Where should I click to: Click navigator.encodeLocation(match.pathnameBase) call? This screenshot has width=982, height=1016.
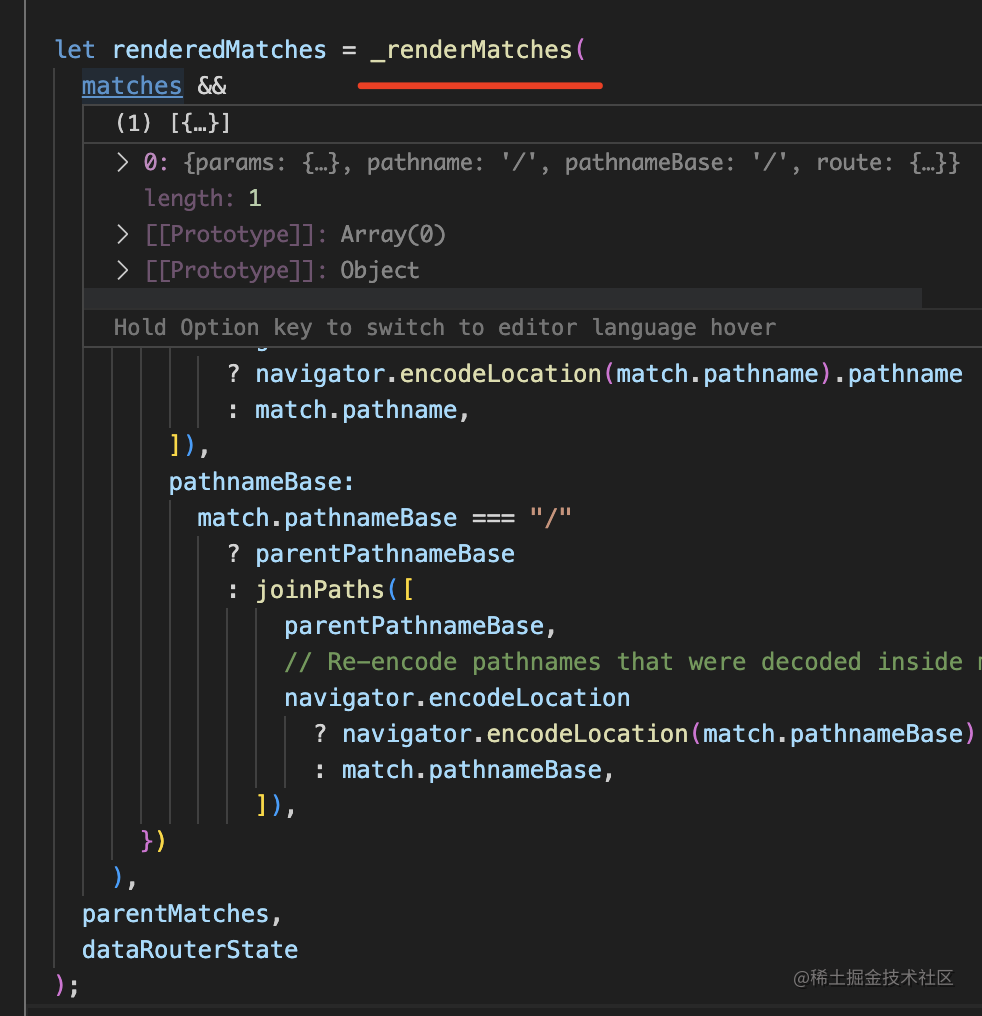point(659,733)
